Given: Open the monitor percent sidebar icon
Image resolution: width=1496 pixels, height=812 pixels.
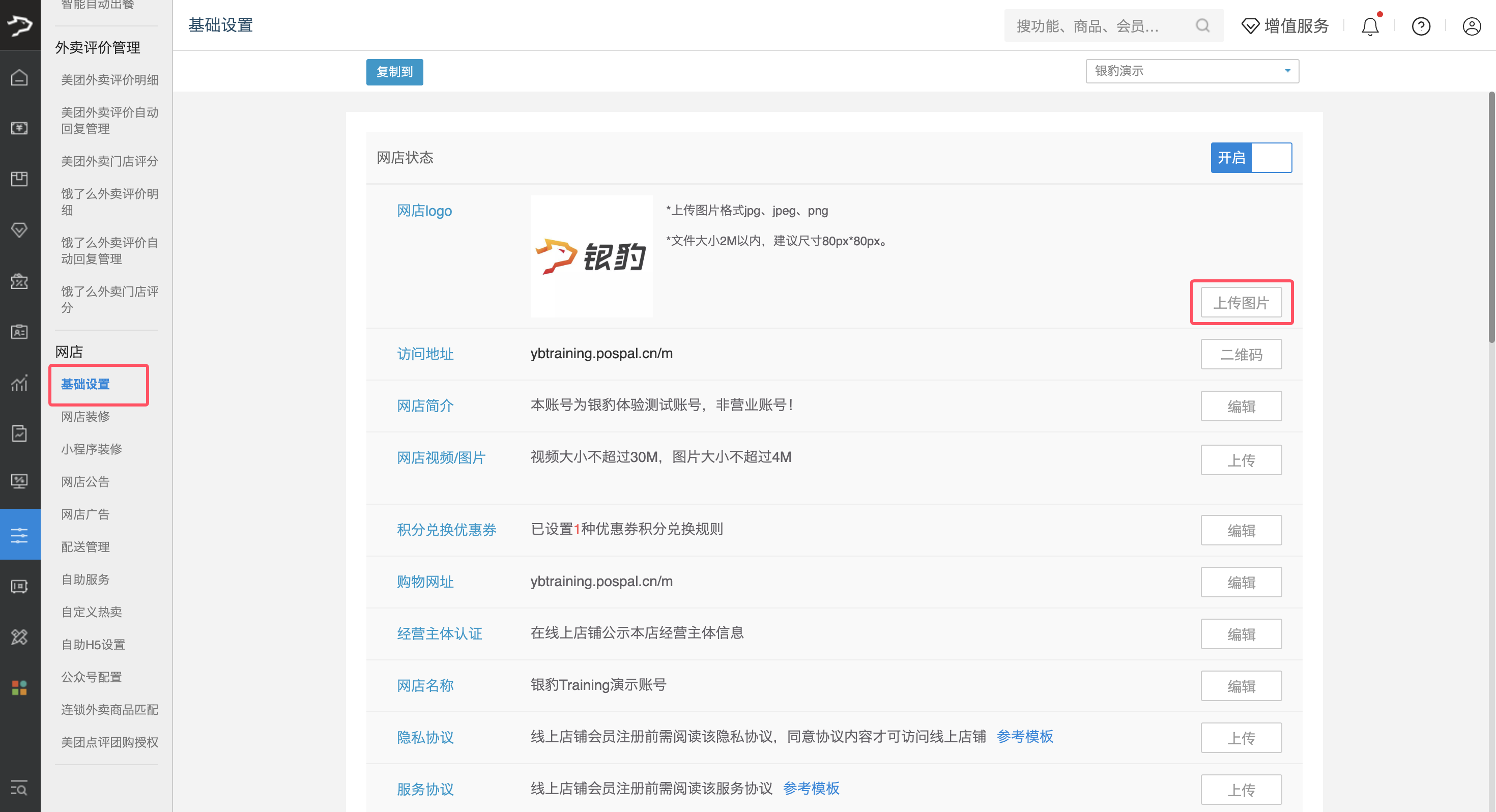Looking at the screenshot, I should 19,481.
